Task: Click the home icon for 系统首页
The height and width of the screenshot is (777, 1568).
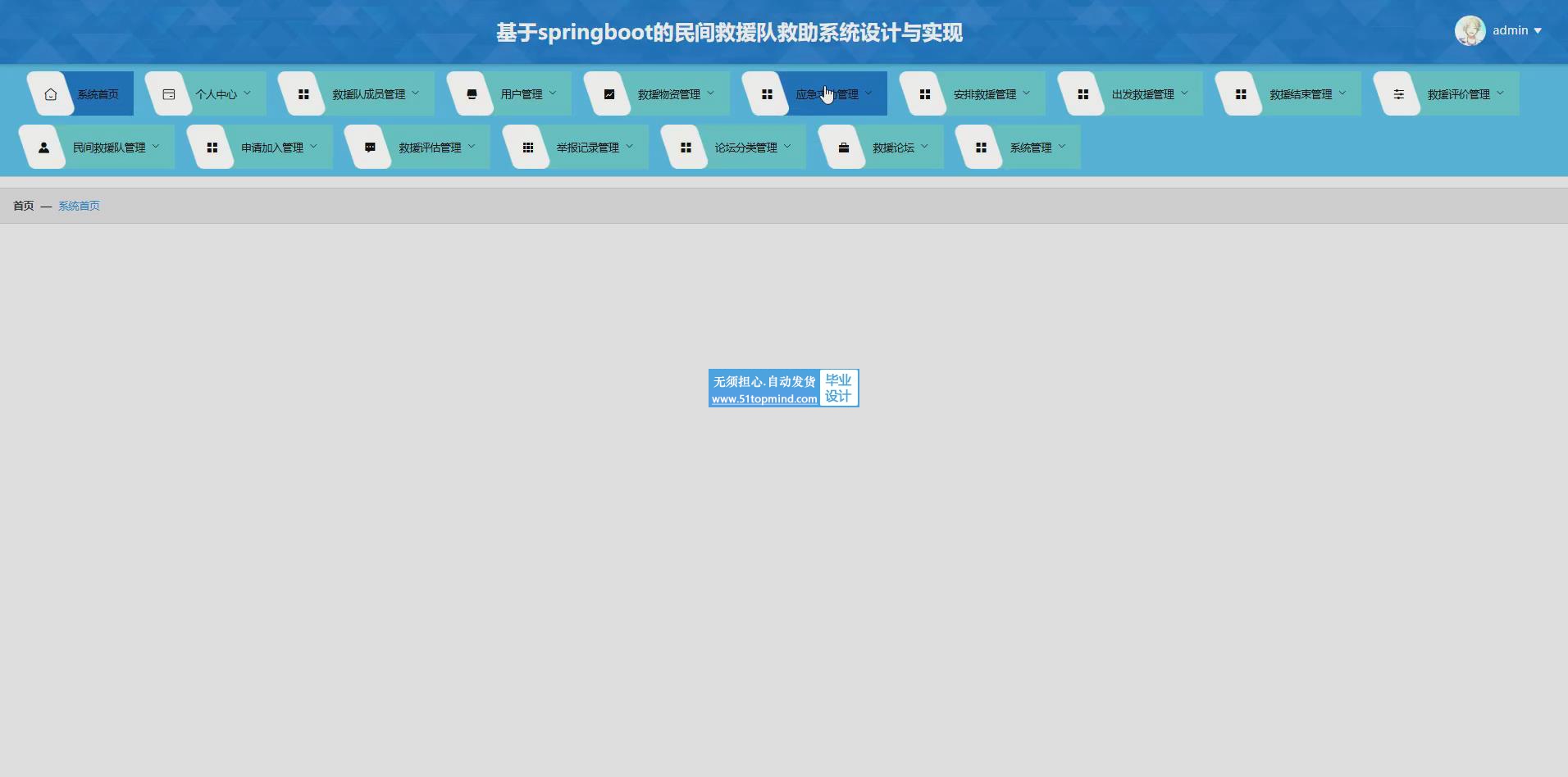Action: [51, 94]
